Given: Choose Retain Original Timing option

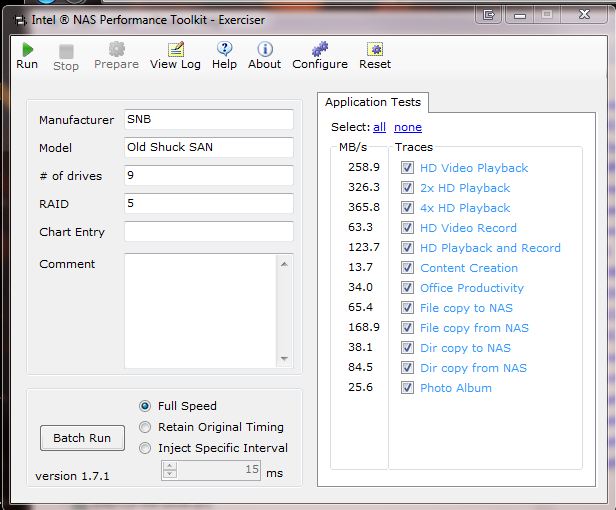Looking at the screenshot, I should [145, 427].
